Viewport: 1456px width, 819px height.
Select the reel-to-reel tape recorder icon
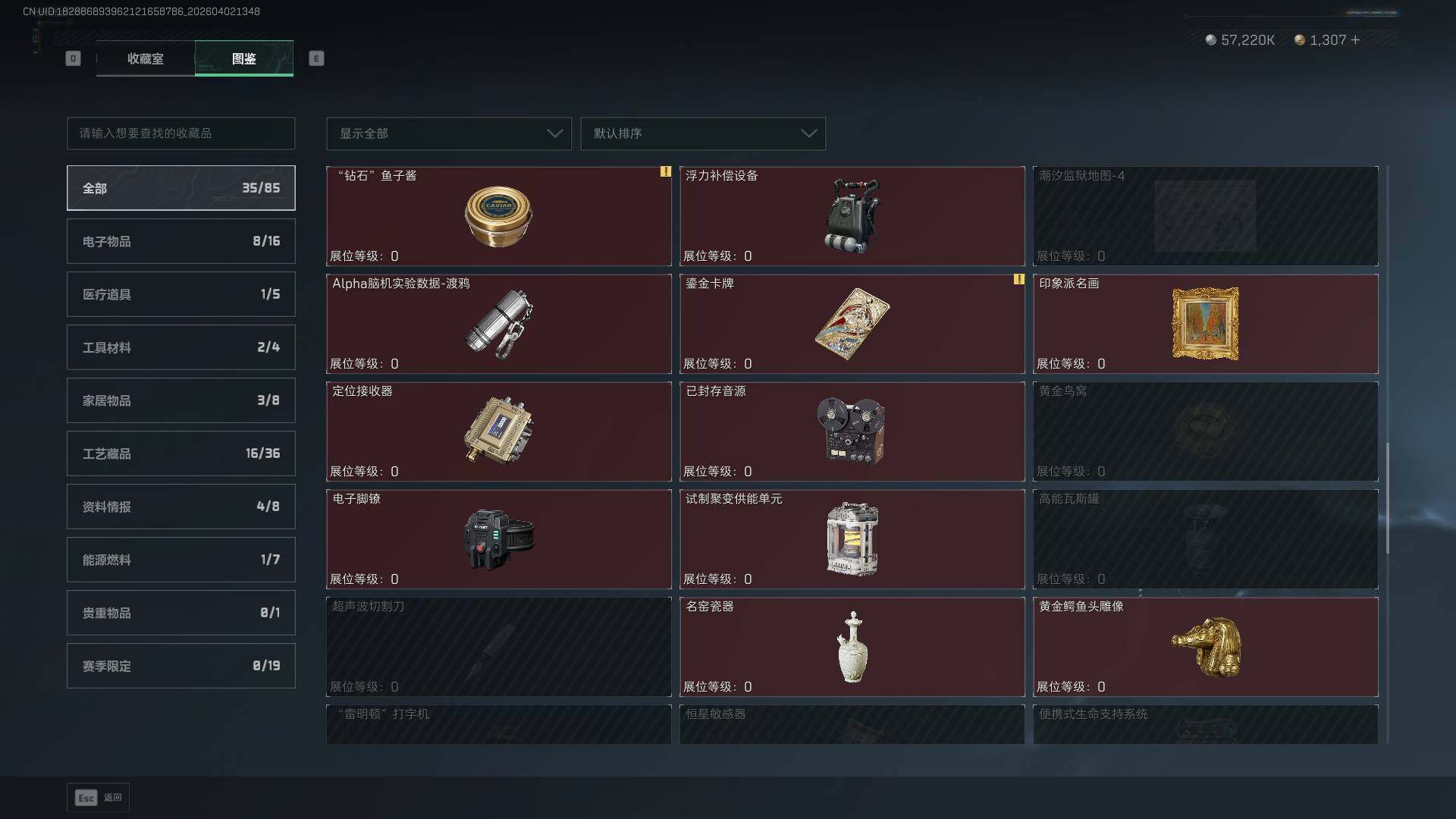pos(851,431)
